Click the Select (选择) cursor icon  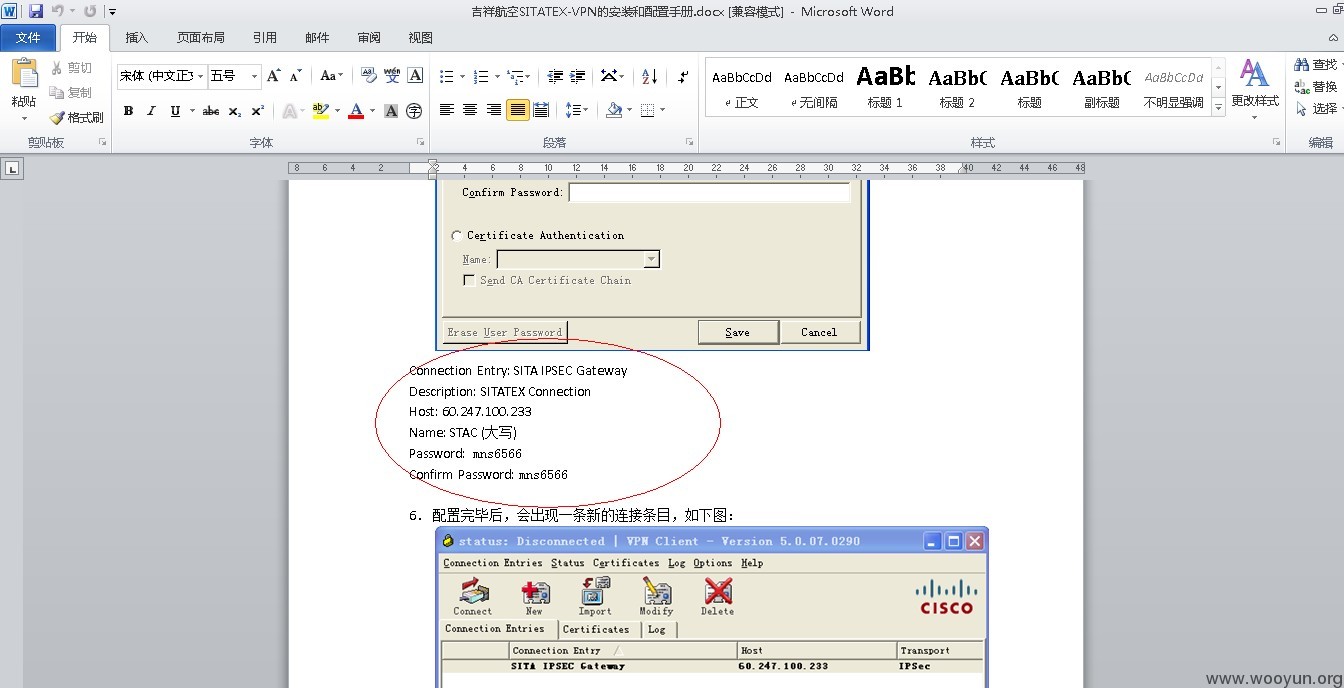1302,109
